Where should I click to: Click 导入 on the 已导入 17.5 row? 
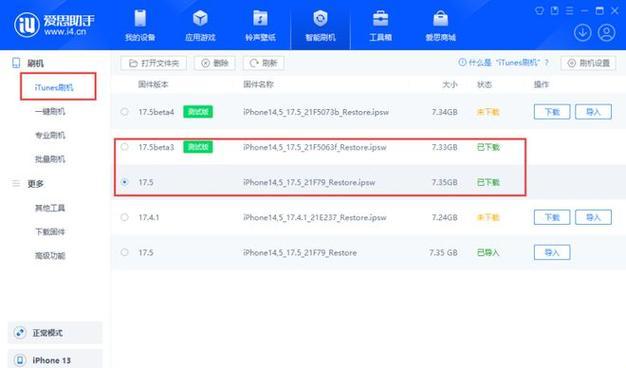(x=552, y=252)
